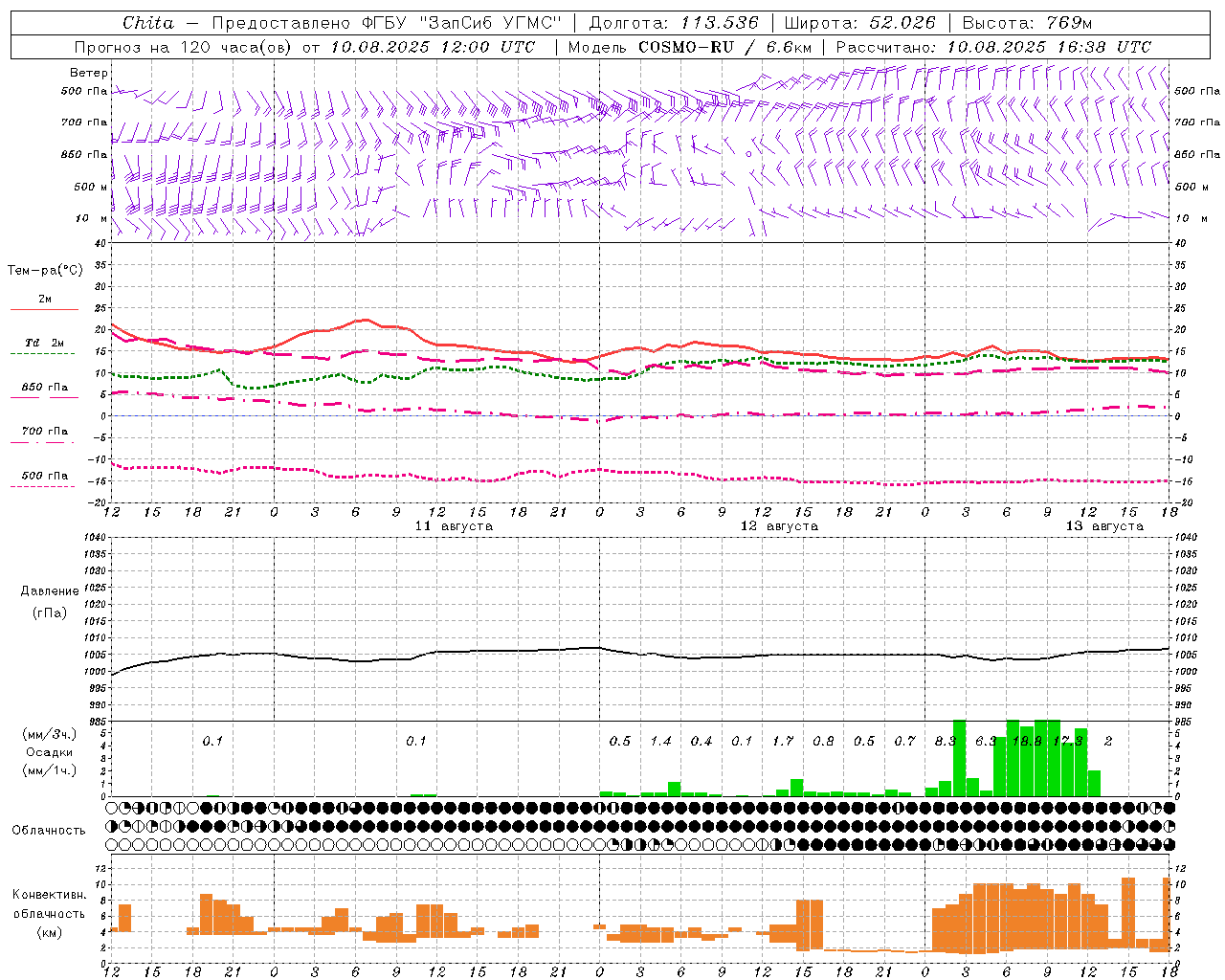
Task: Click the "Осадки" precipitation label
Action: click(x=50, y=752)
